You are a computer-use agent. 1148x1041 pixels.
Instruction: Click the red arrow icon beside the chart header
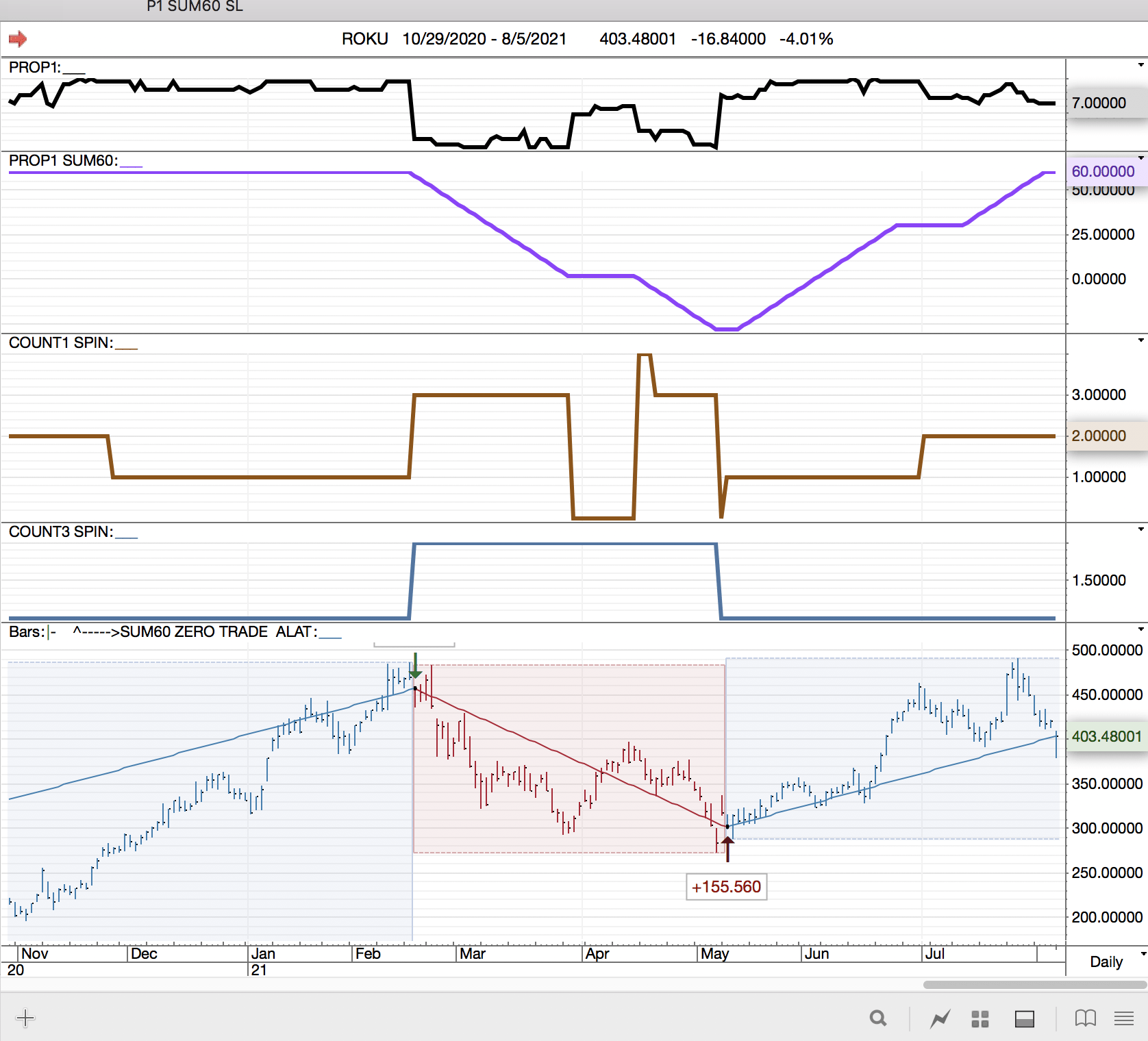18,39
